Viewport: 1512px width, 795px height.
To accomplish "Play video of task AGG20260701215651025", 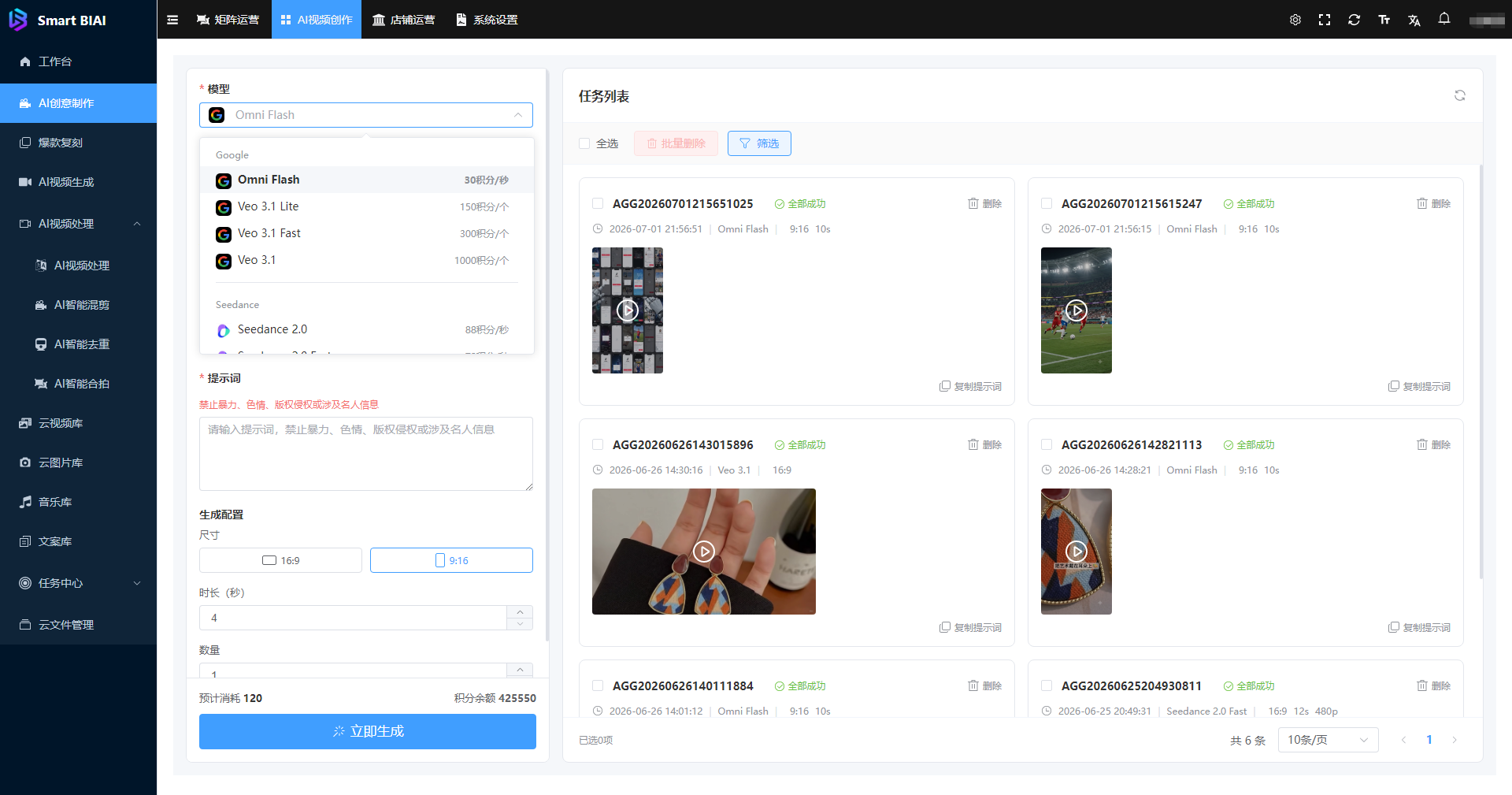I will pyautogui.click(x=628, y=310).
